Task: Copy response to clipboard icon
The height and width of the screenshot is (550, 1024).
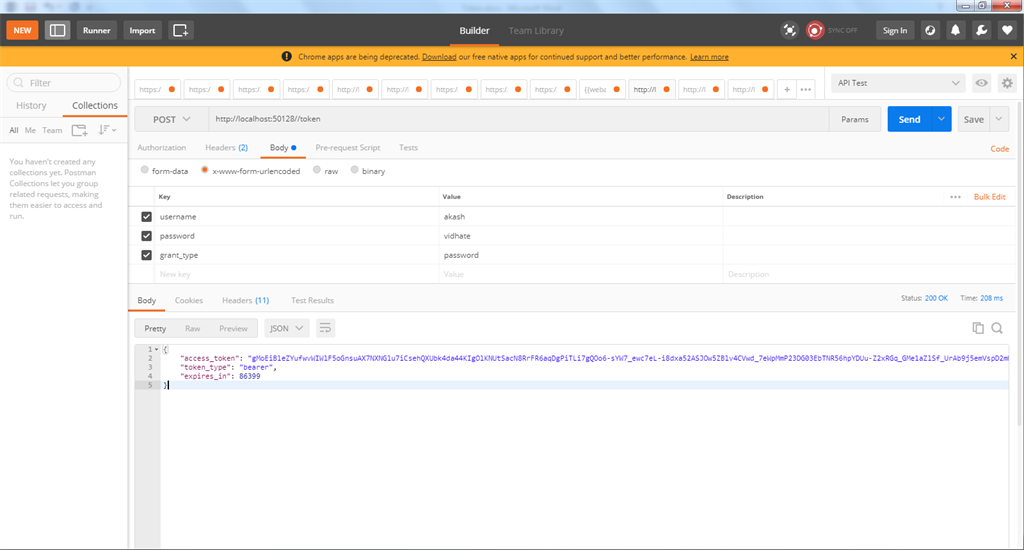Action: (x=978, y=328)
